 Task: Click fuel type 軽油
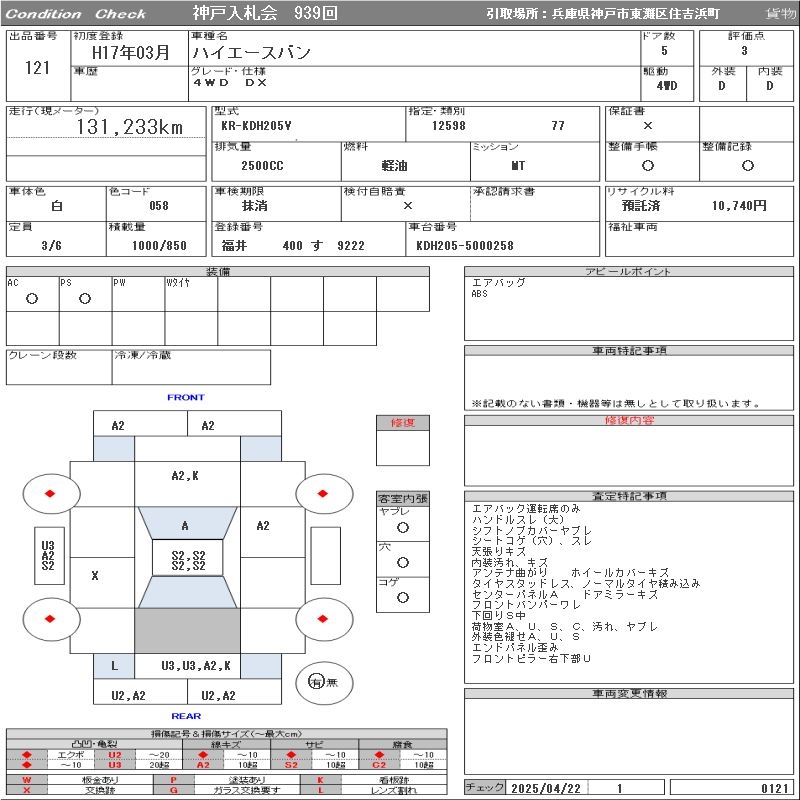pyautogui.click(x=394, y=166)
